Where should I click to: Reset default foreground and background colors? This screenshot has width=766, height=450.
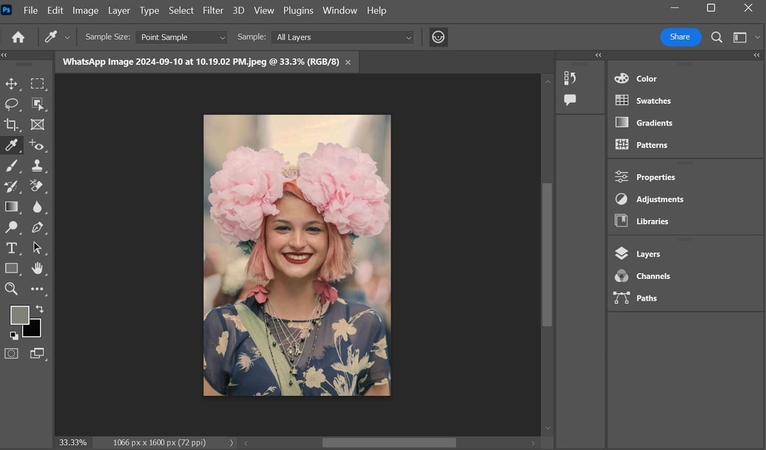[x=14, y=335]
